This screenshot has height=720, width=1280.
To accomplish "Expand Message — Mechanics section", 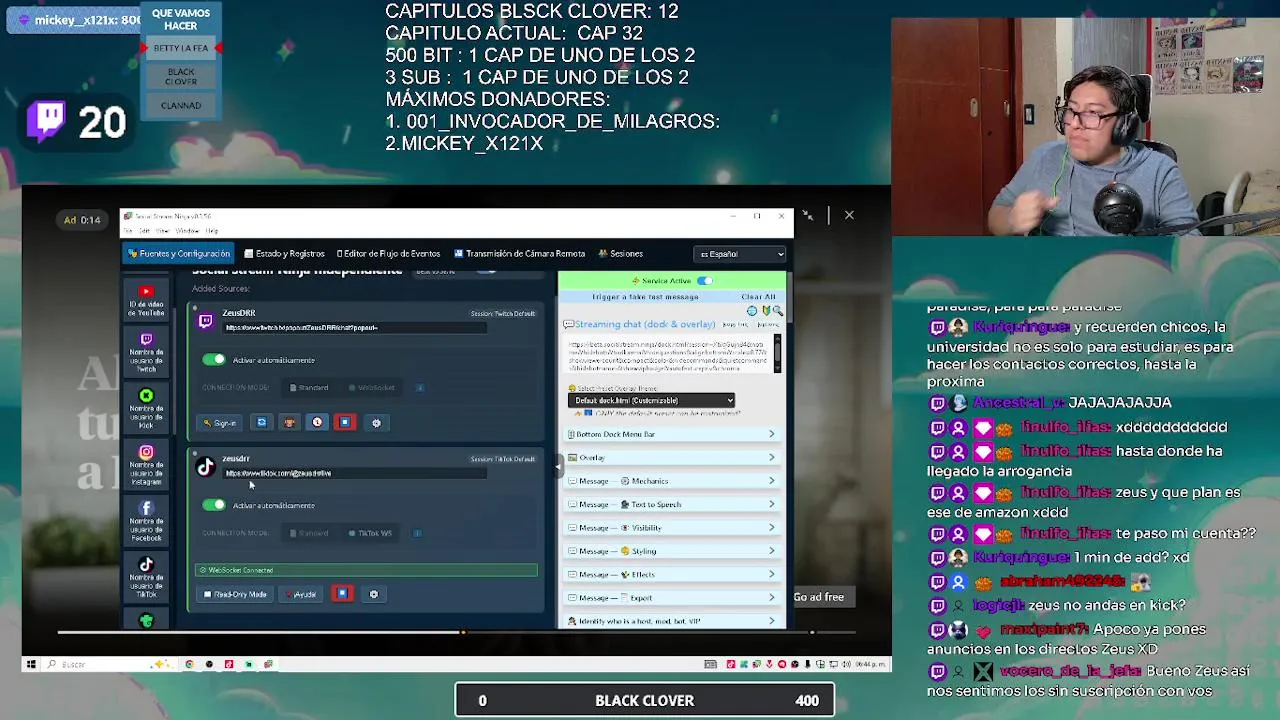I will (672, 481).
